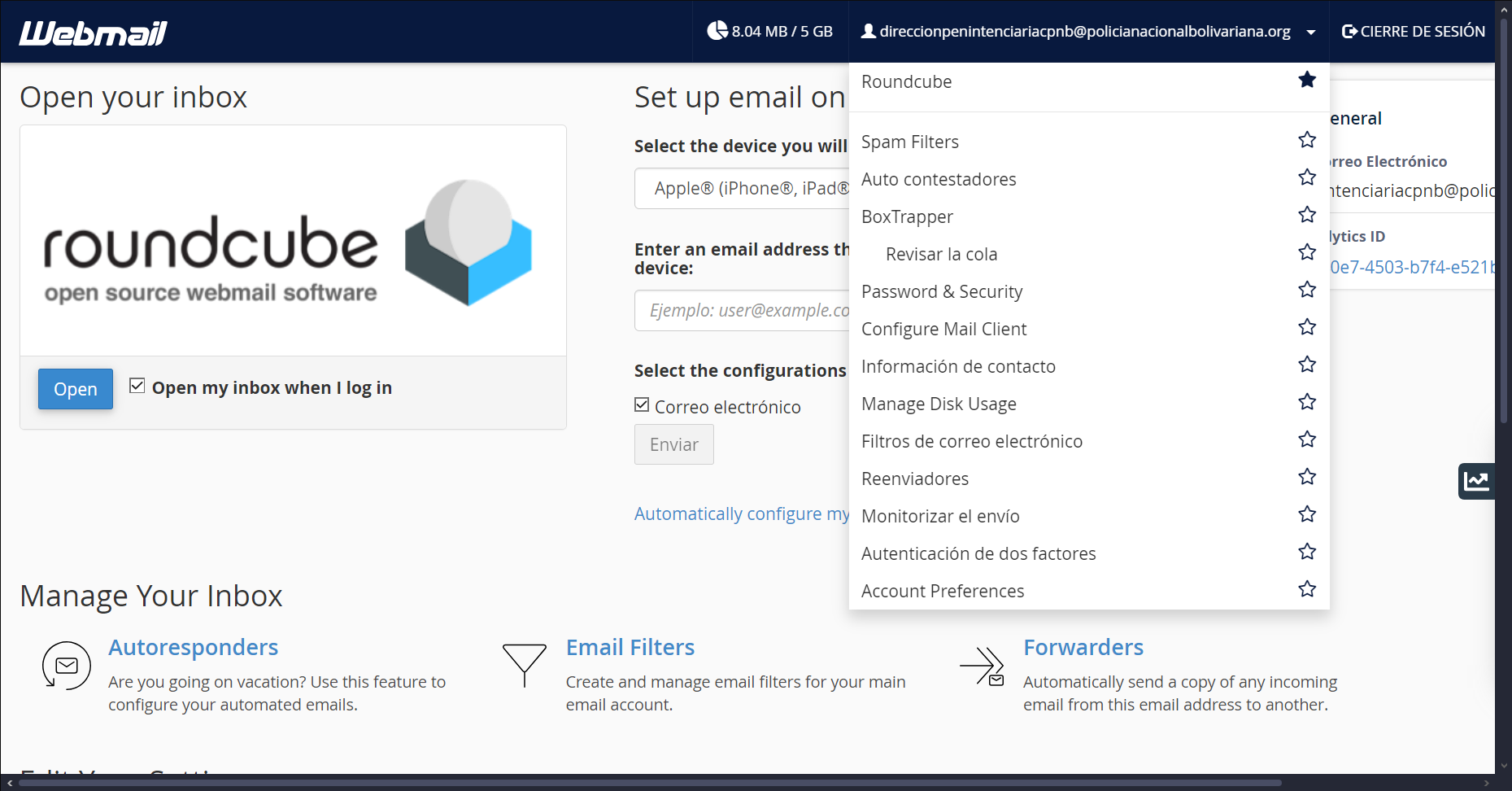Uncheck the Correo electrónico checkbox
Screen dimensions: 1512x791
(x=642, y=405)
